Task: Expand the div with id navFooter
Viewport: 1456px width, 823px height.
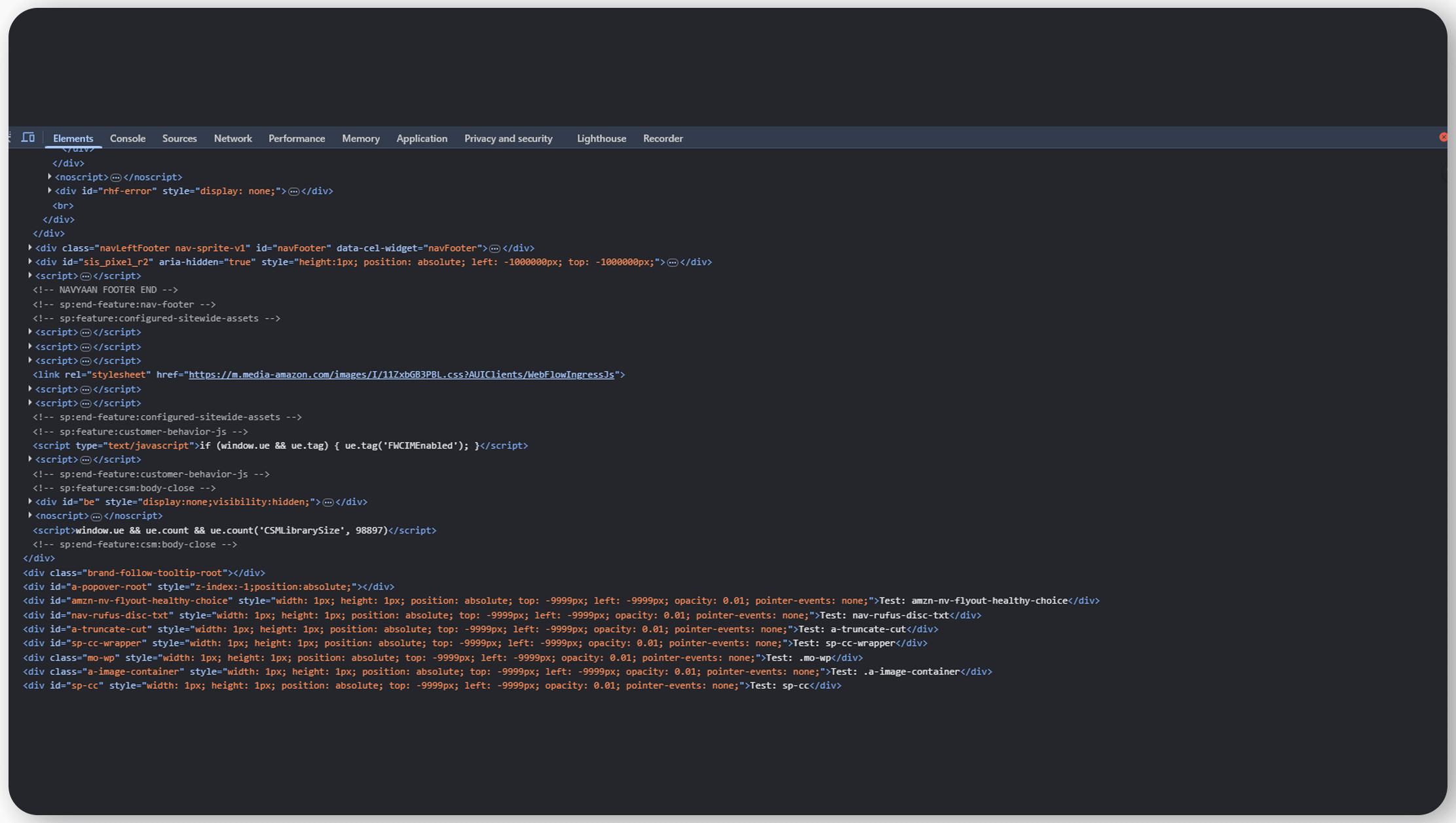Action: 30,247
